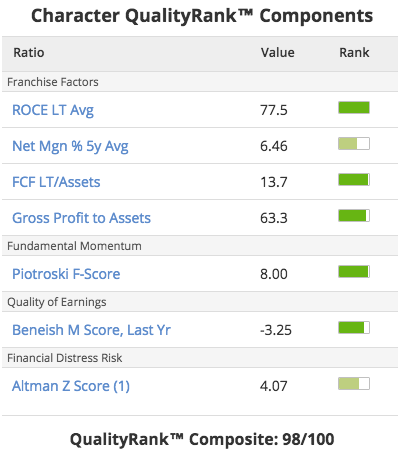
Task: Click the Beneish M Score rank bar
Action: tap(354, 328)
